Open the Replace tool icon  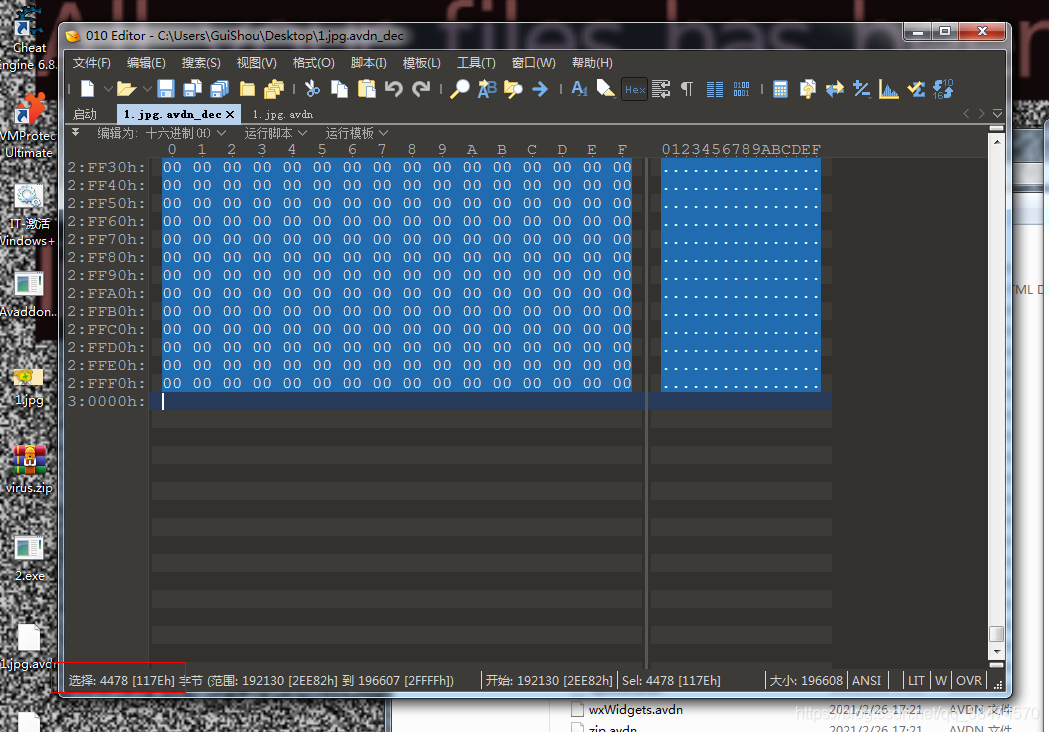click(x=486, y=88)
